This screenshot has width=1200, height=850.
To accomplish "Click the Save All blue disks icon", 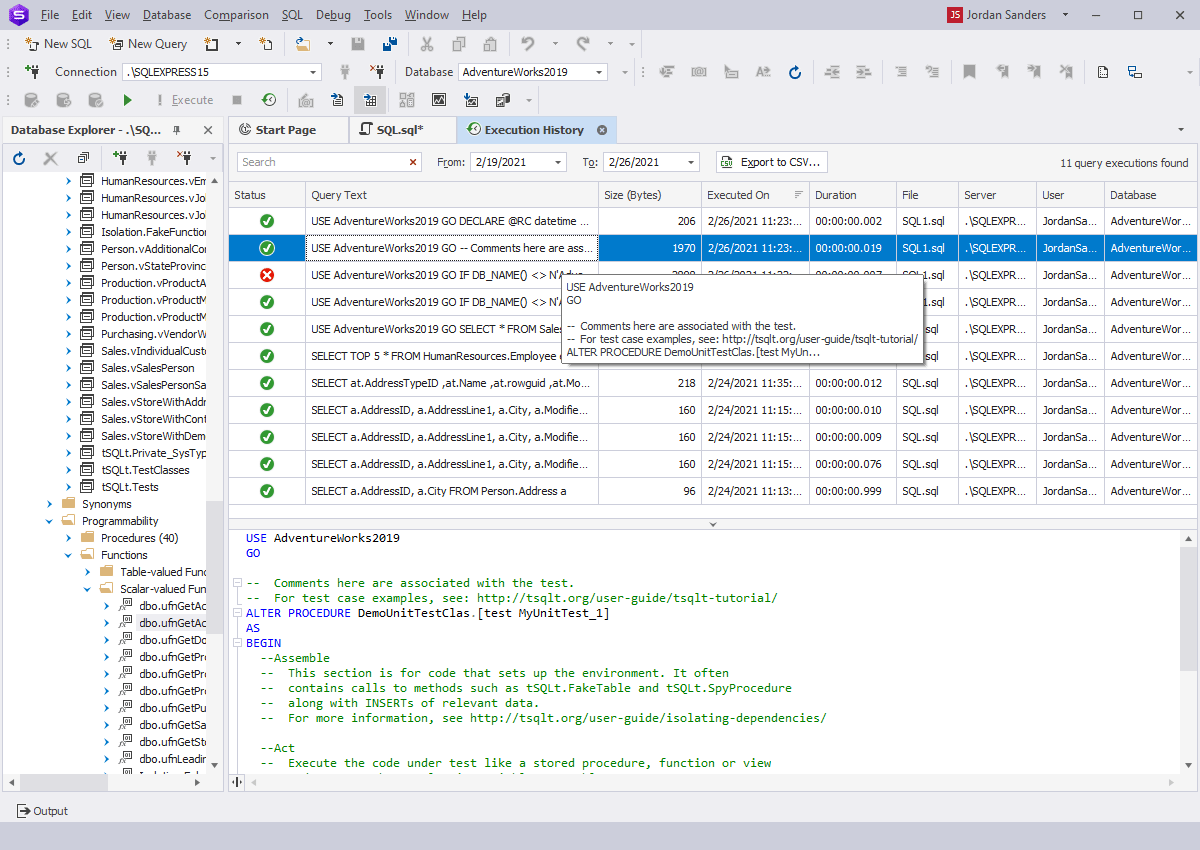I will click(390, 44).
